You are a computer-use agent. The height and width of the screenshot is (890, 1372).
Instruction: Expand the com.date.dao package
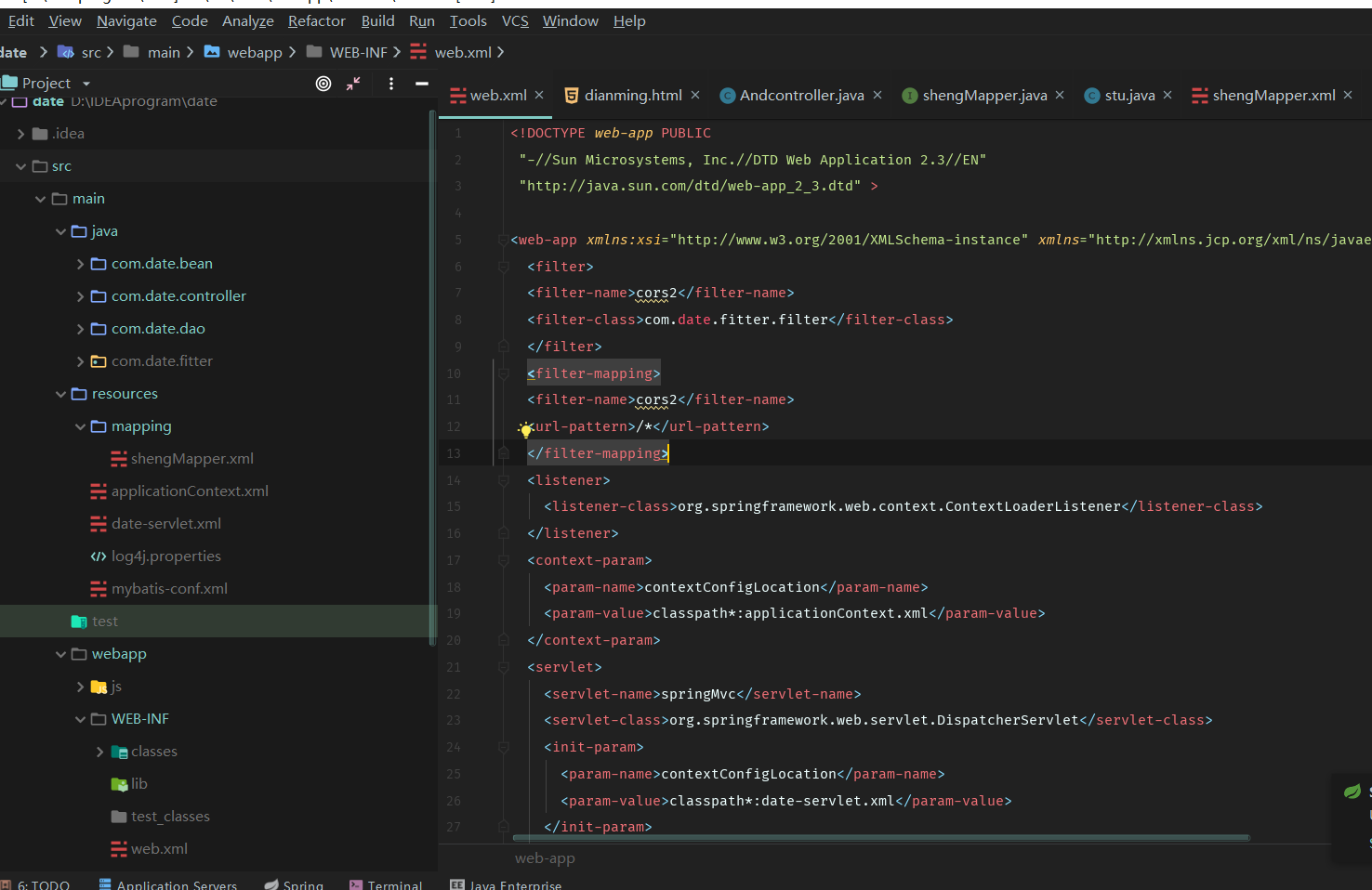click(80, 329)
